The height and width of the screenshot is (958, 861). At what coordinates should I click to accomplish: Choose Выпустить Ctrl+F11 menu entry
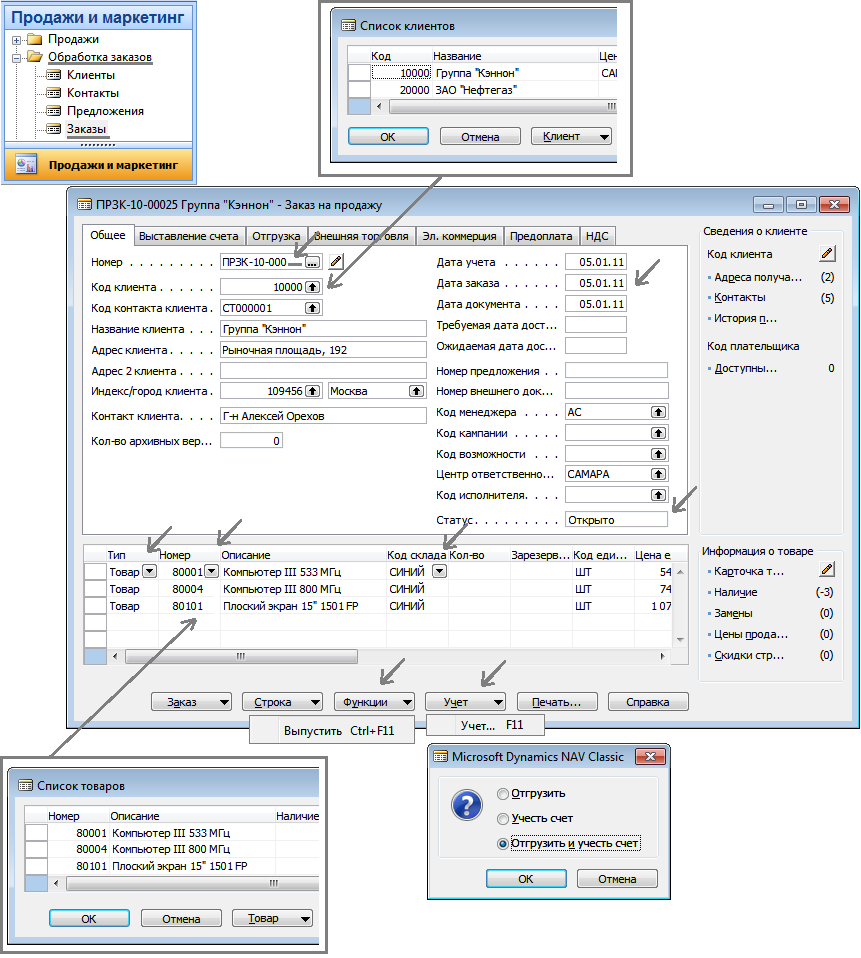[x=332, y=731]
